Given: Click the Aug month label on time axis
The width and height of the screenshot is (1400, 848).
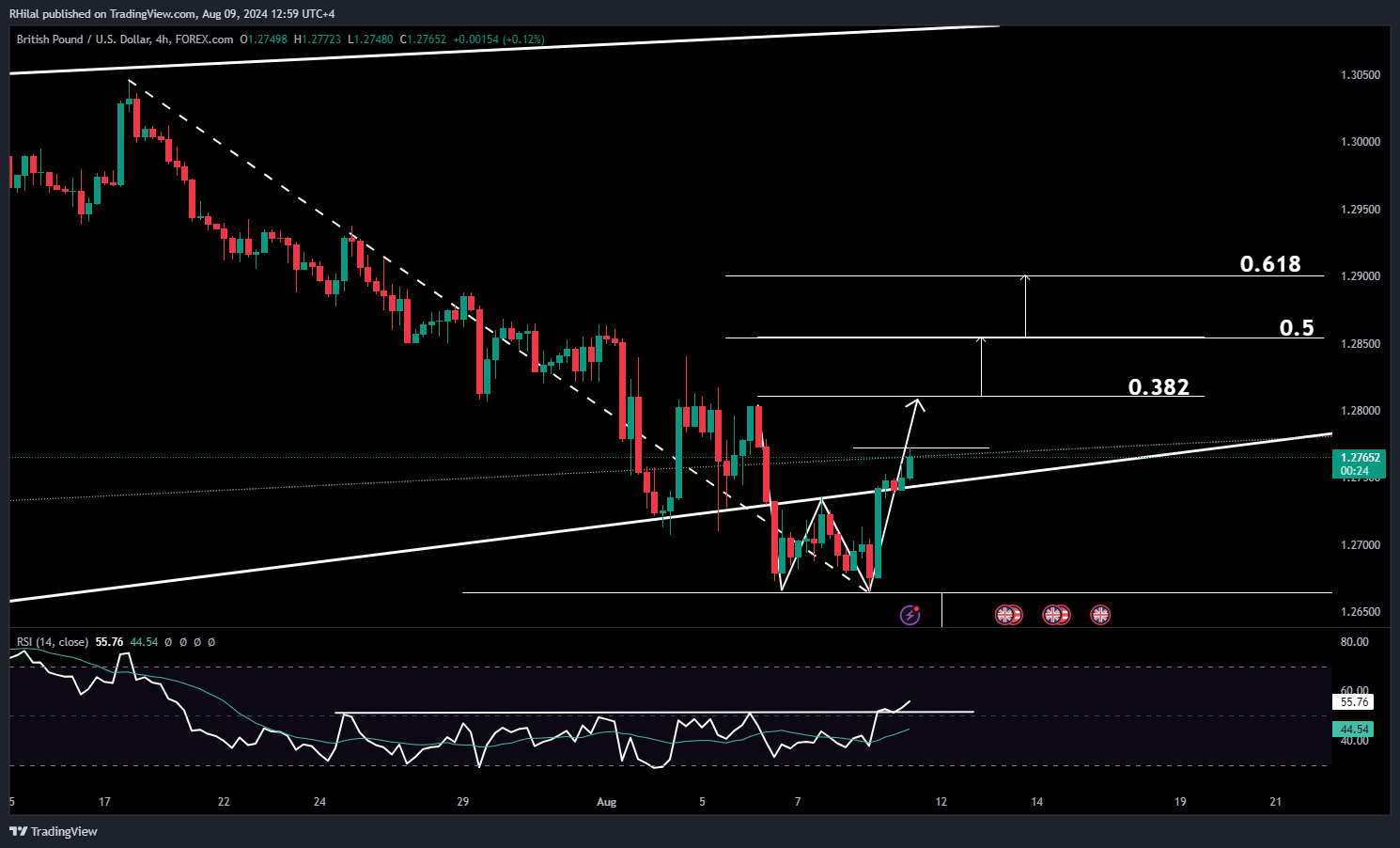Looking at the screenshot, I should [607, 802].
